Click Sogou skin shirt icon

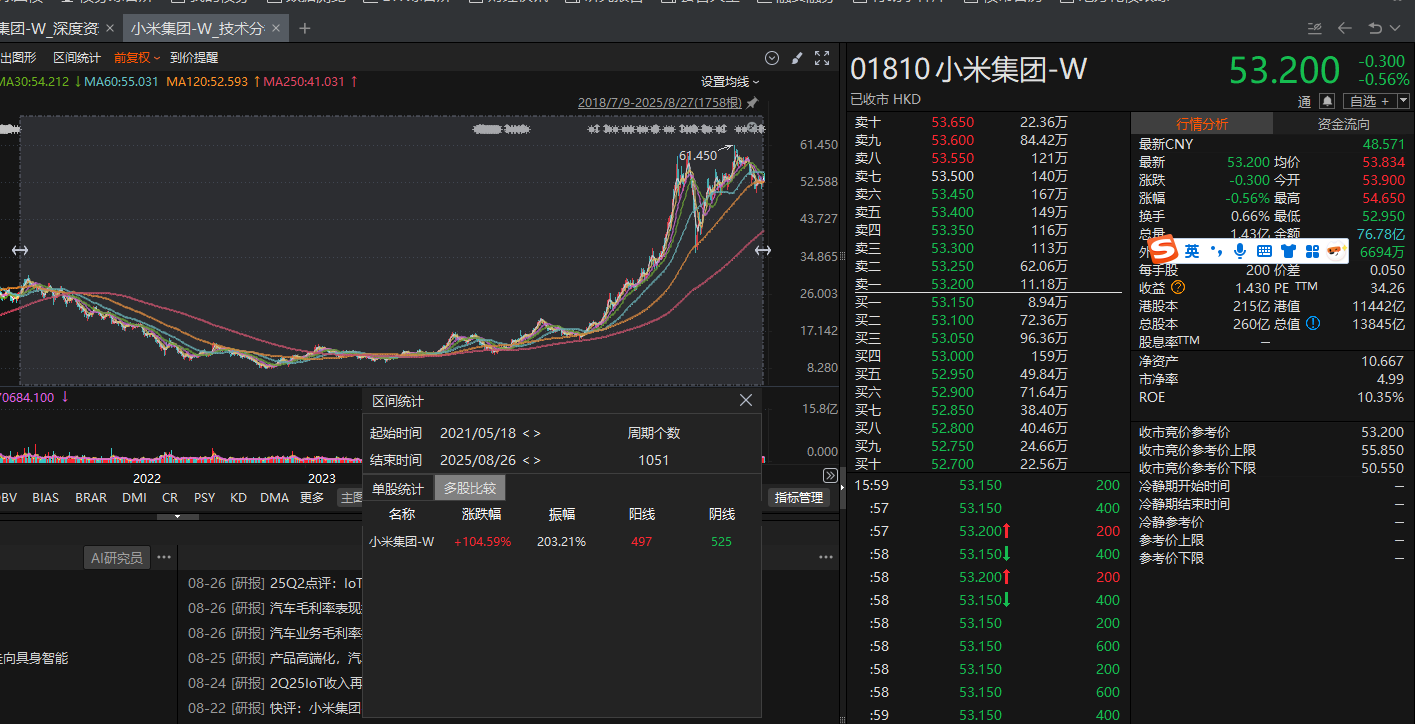coord(1288,251)
